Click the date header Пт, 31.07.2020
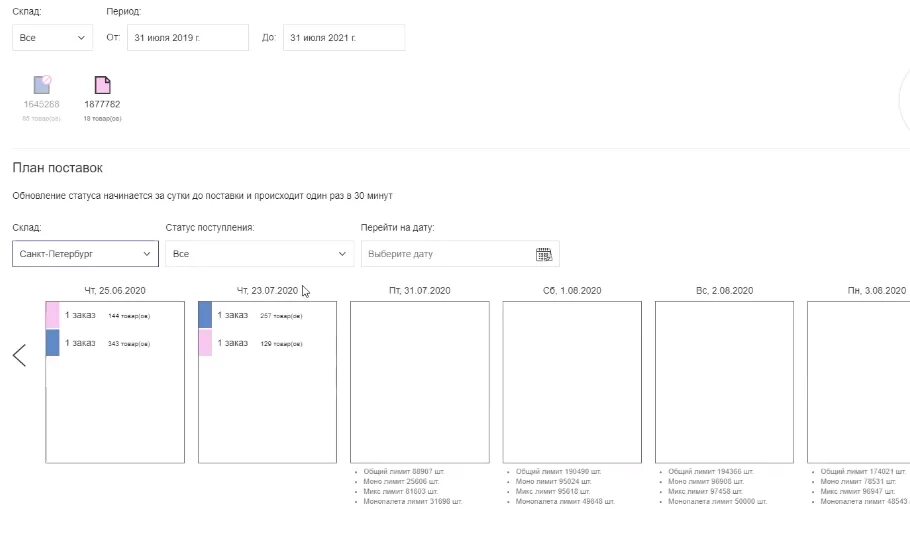Screen dimensions: 910x553 (x=420, y=290)
